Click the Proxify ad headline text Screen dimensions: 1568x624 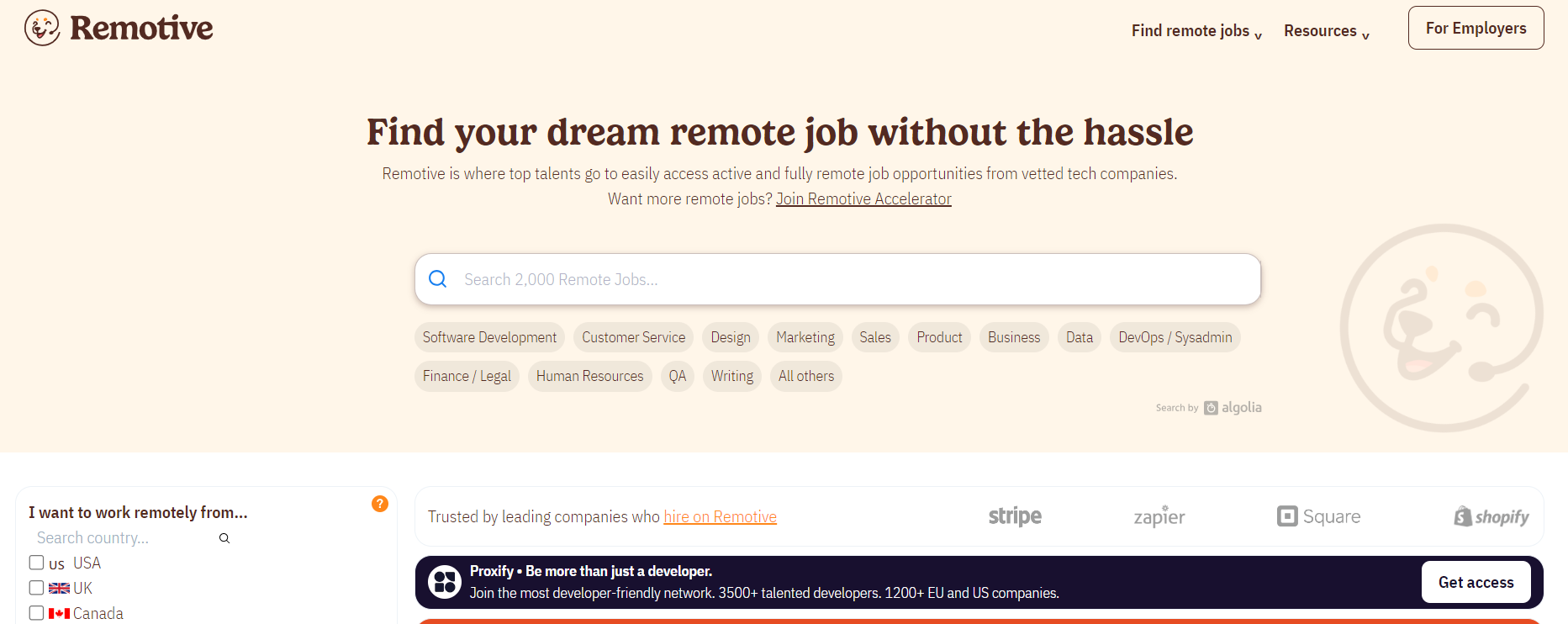[591, 571]
